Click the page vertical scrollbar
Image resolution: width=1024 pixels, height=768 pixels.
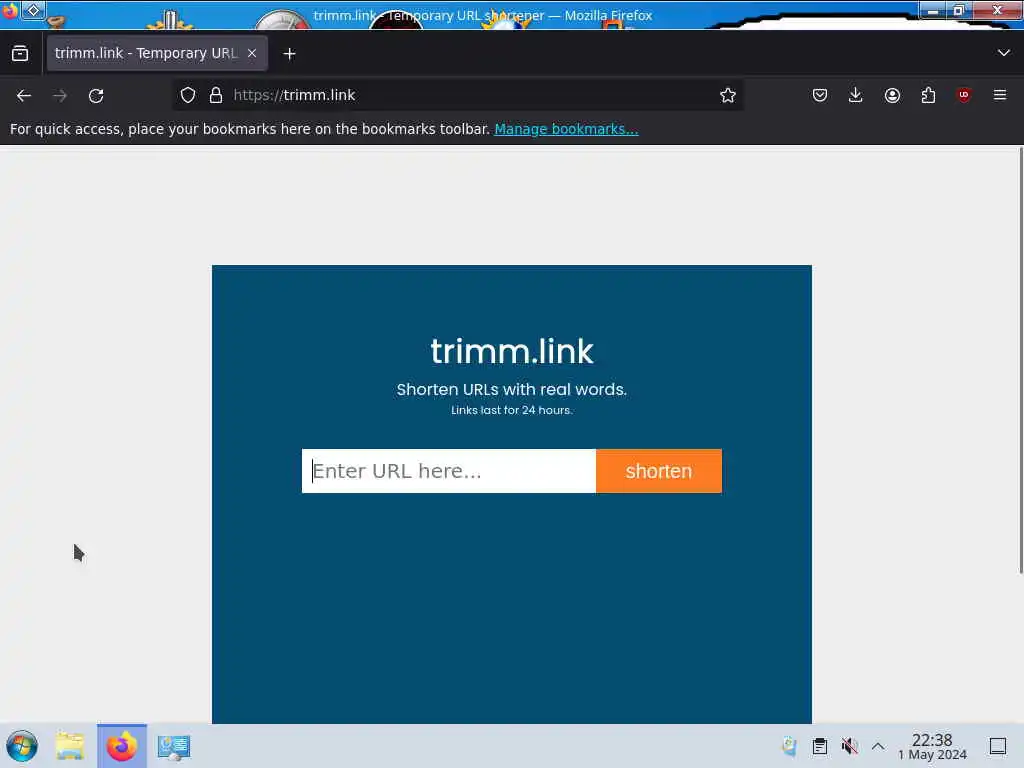coord(1020,360)
